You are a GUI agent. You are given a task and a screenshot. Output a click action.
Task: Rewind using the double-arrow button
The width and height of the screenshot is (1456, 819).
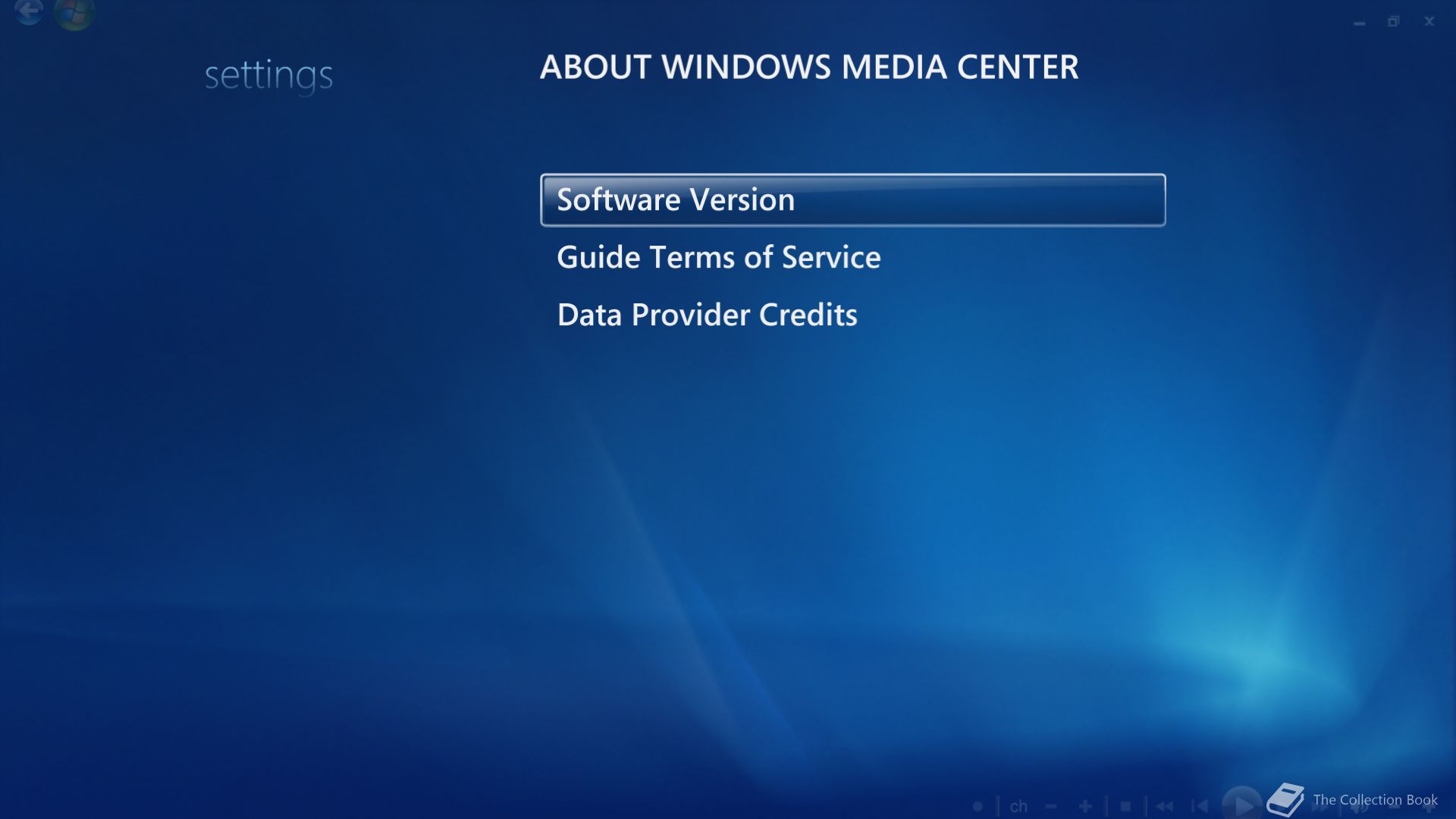[1165, 806]
